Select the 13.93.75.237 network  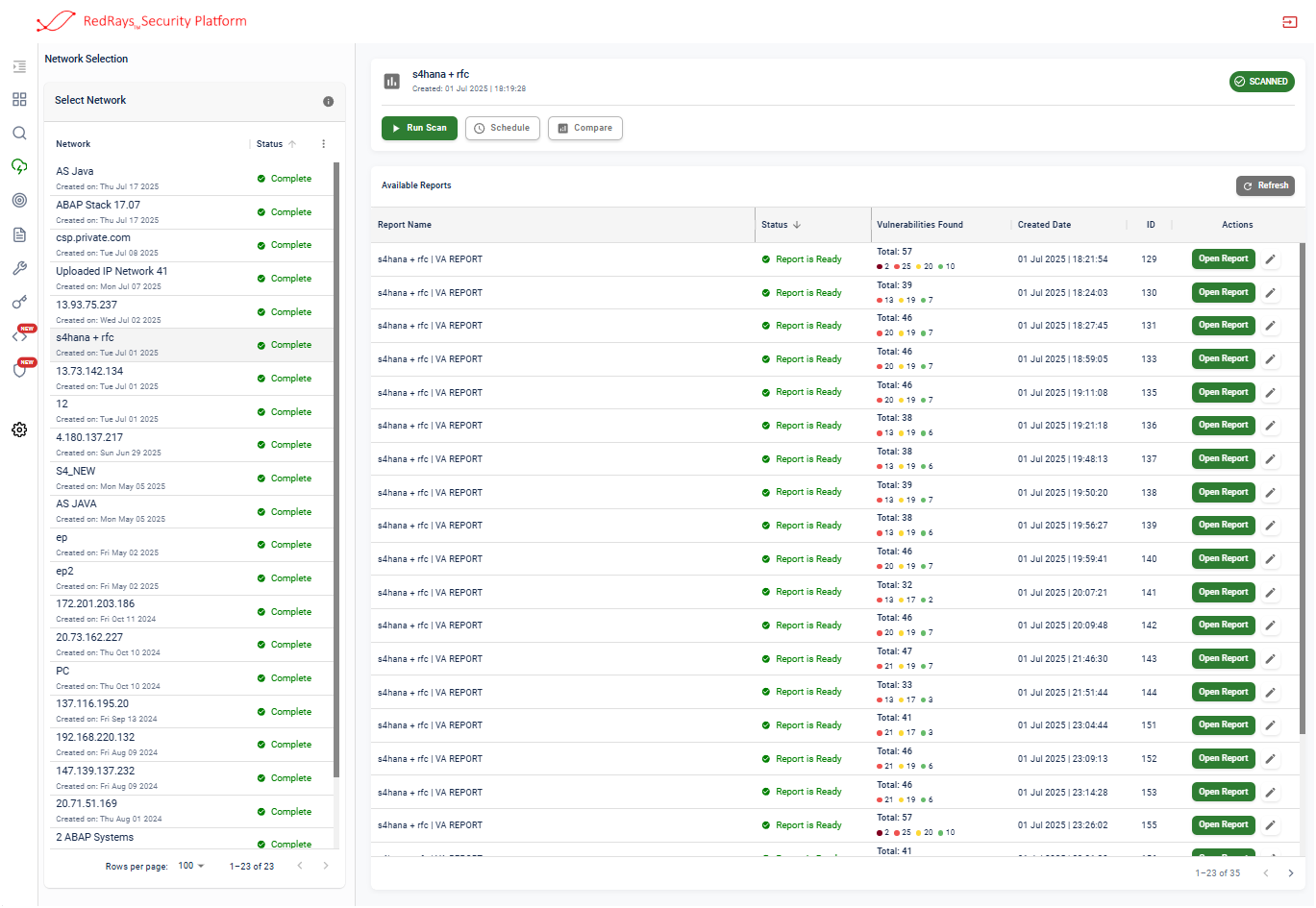pos(191,312)
